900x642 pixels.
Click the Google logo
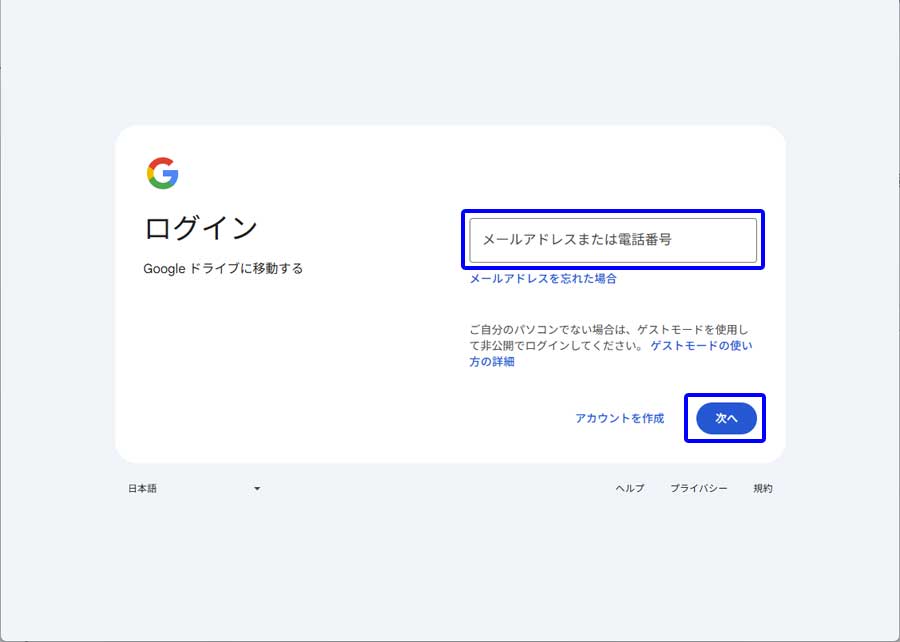pos(162,173)
